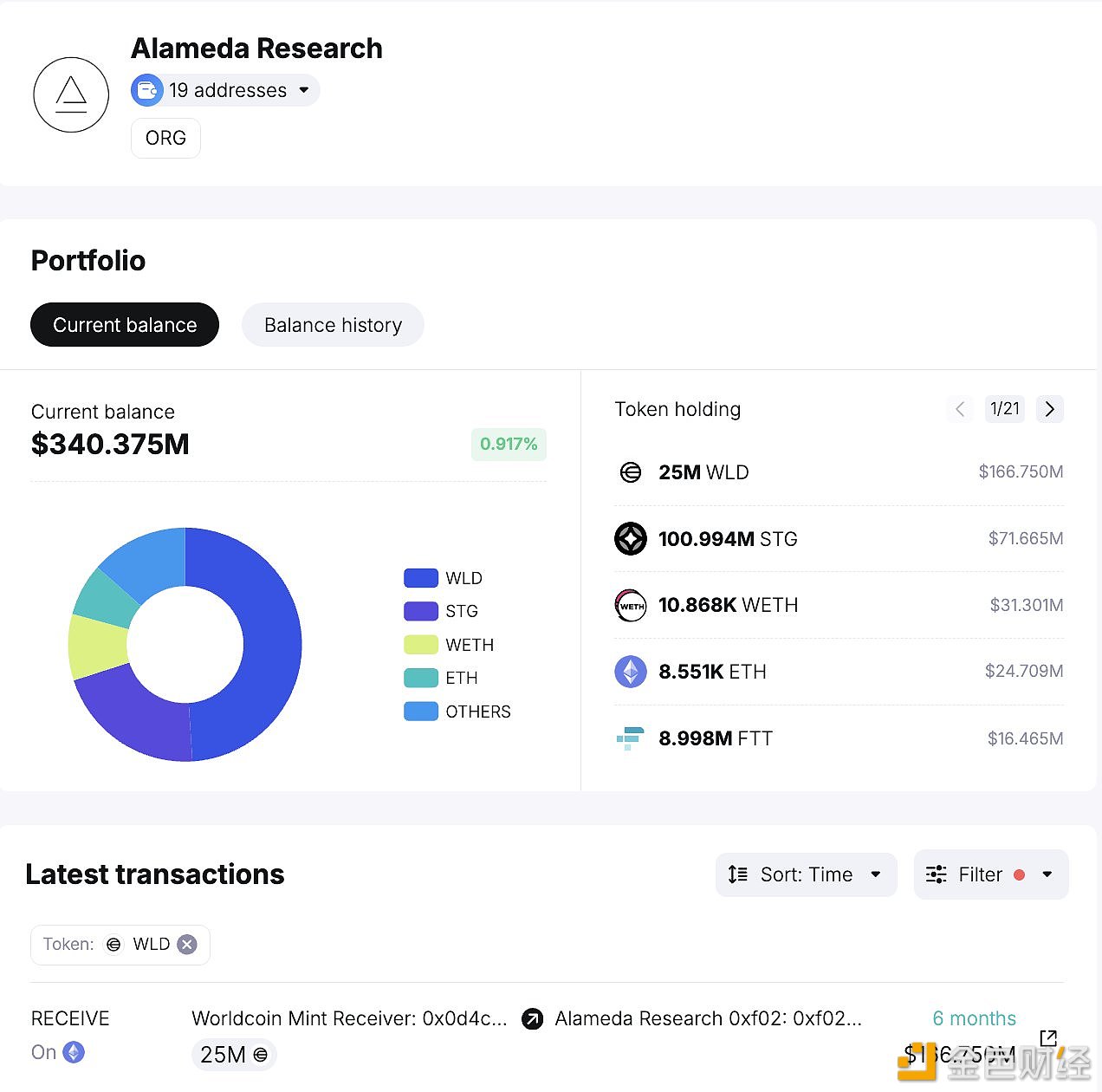
Task: Click the ETH token icon in holdings
Action: (631, 672)
